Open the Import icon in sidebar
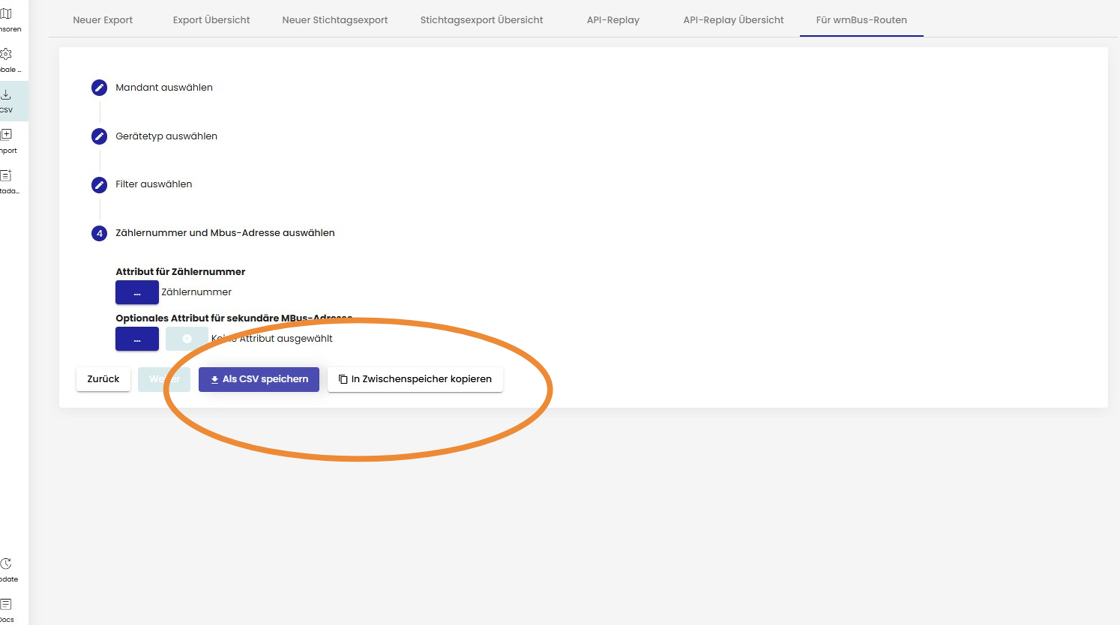This screenshot has height=625, width=1120. click(x=6, y=135)
